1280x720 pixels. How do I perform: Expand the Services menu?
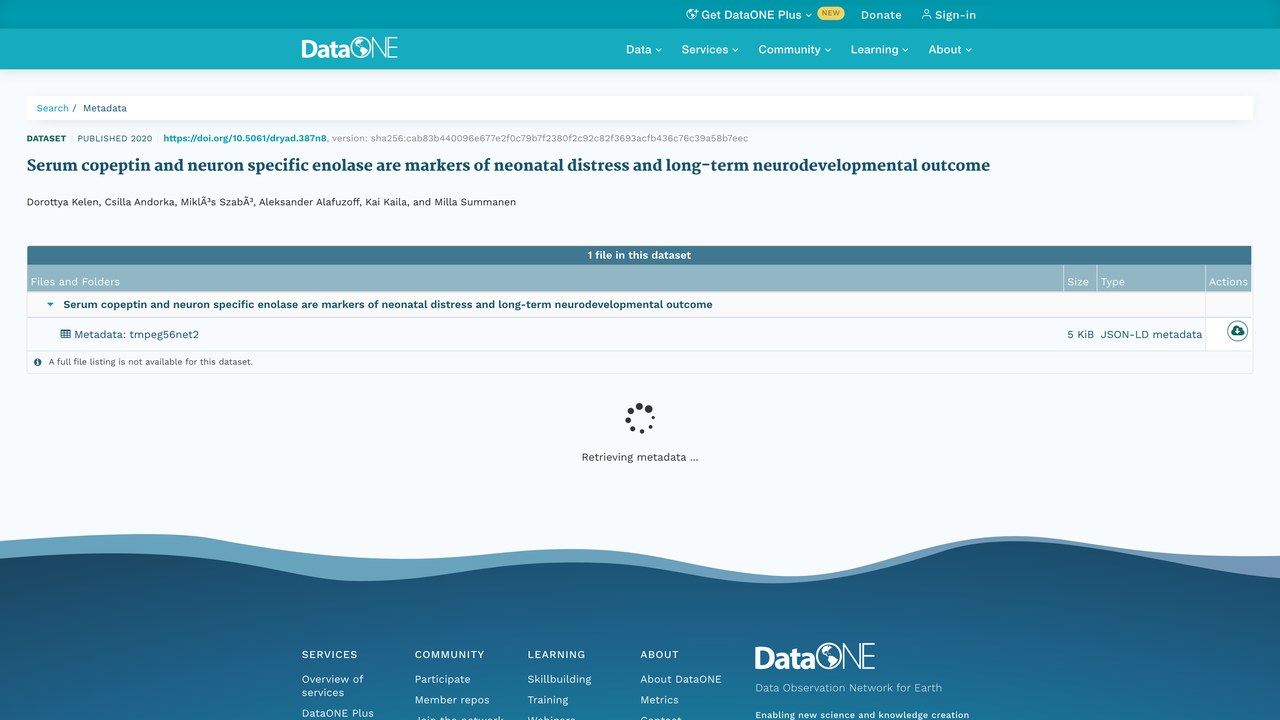pyautogui.click(x=710, y=49)
